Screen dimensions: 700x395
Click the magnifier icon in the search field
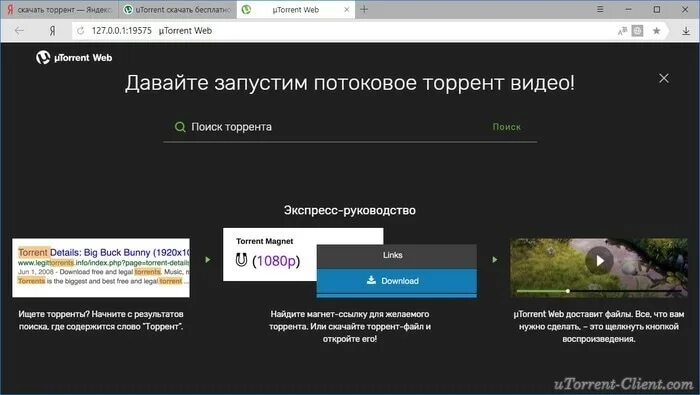(x=180, y=127)
